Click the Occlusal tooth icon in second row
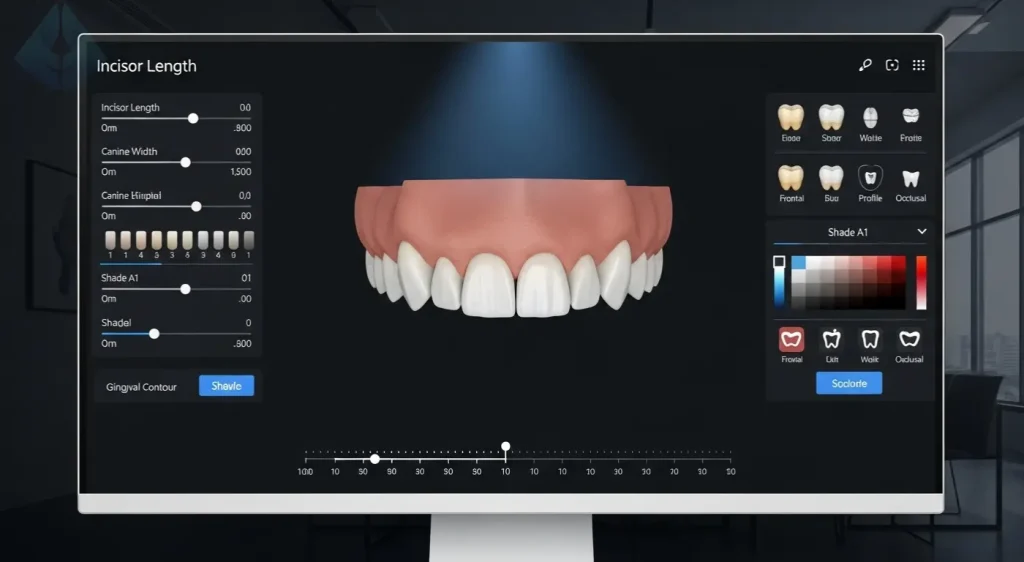This screenshot has height=562, width=1024. pos(910,179)
